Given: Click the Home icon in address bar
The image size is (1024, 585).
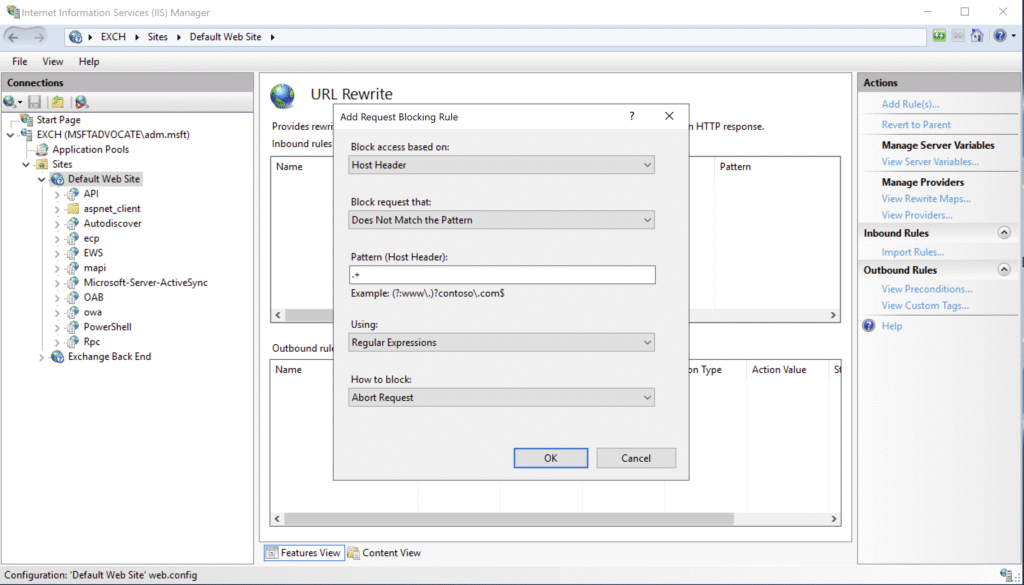Looking at the screenshot, I should point(977,37).
